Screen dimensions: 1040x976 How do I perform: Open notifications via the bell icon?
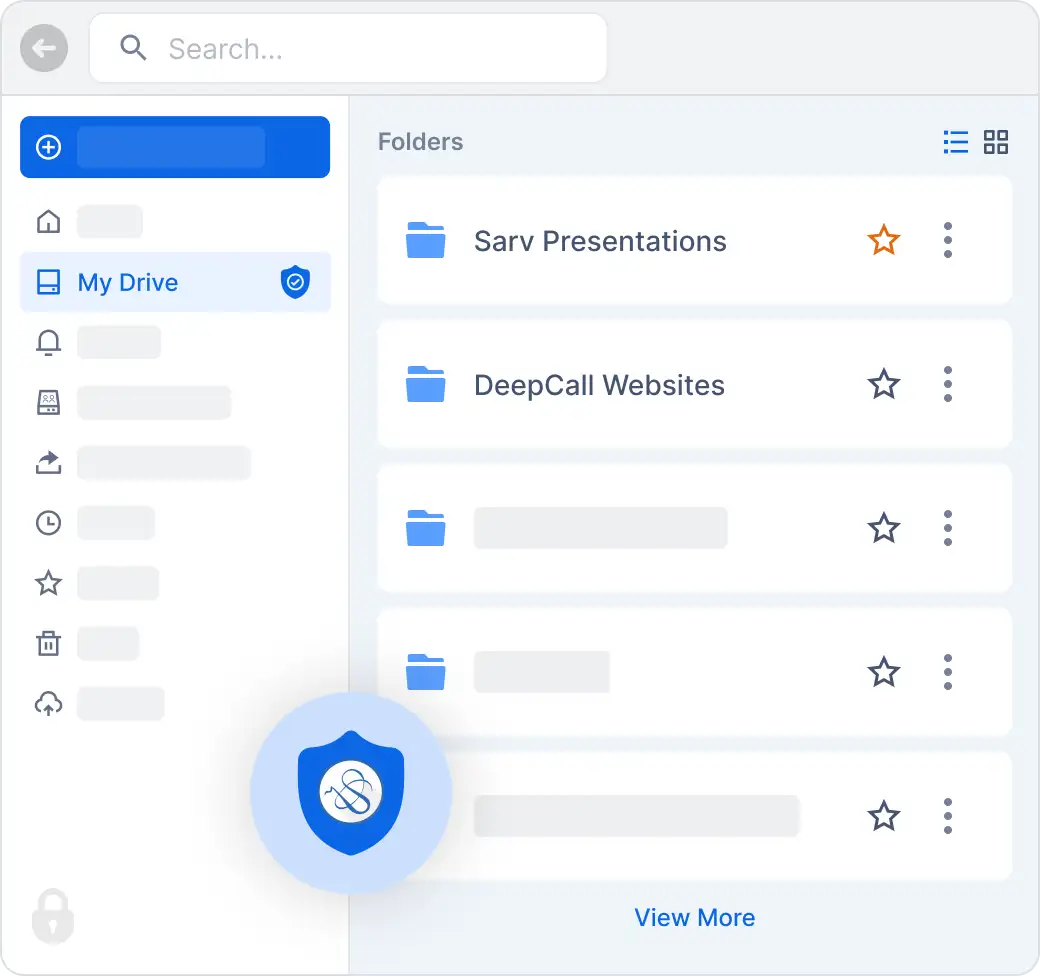click(47, 342)
